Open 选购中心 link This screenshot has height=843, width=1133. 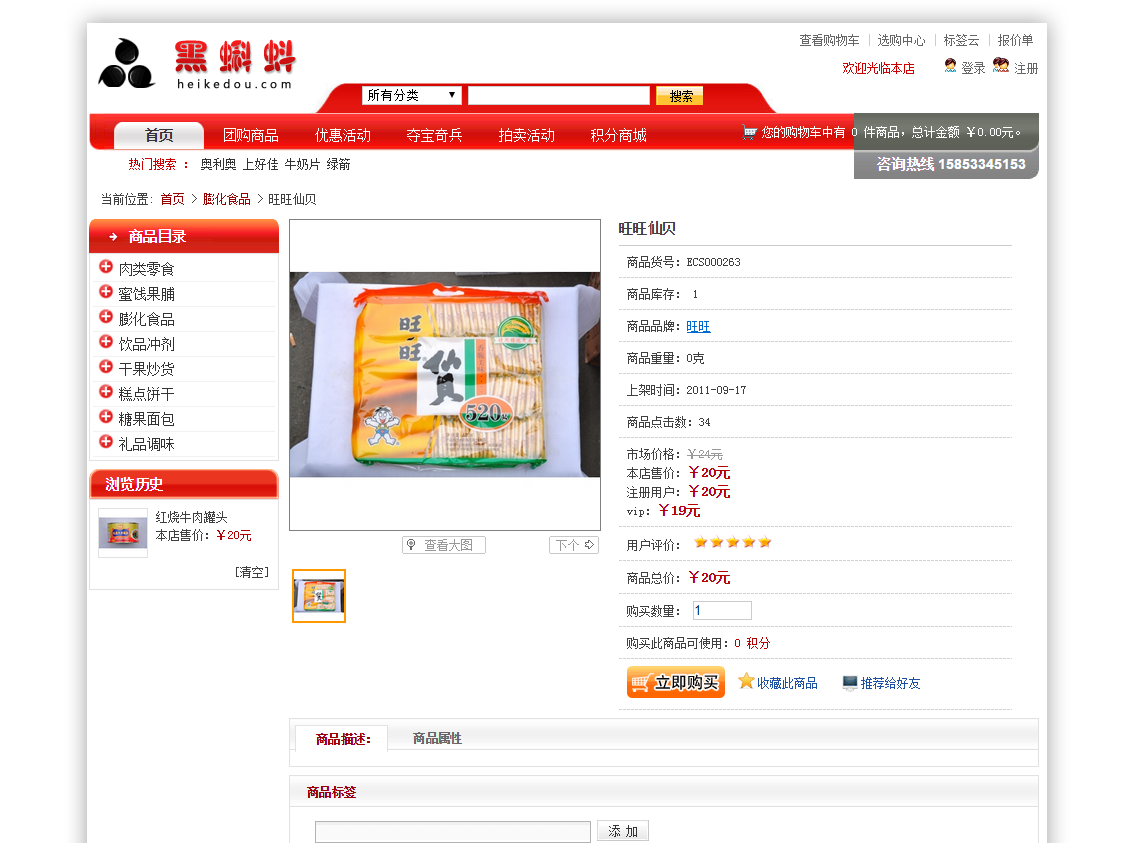click(901, 40)
